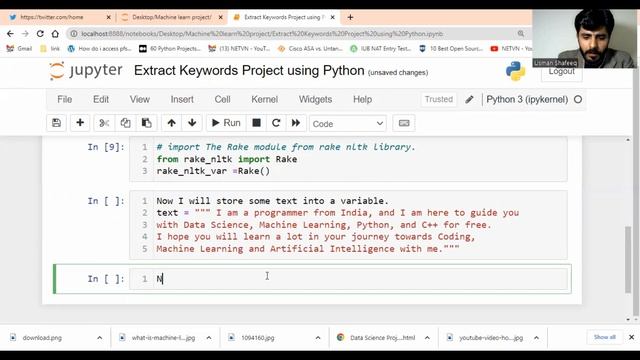This screenshot has width=640, height=360.
Task: Click the Python logo icon
Action: click(516, 71)
